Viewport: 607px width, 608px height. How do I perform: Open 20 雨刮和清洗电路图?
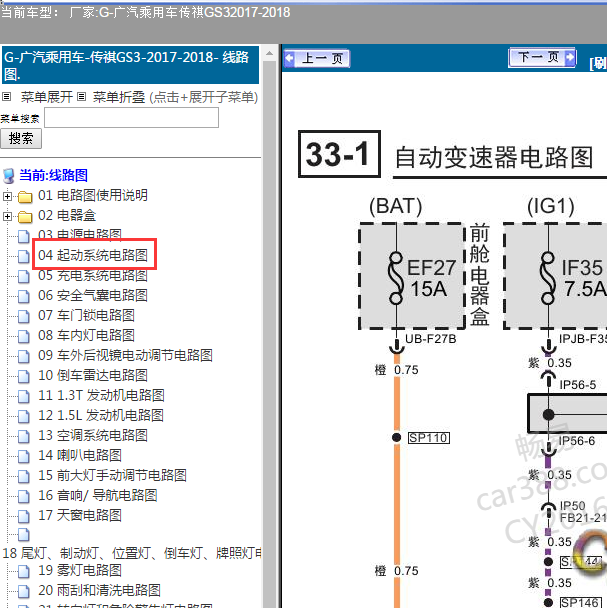pyautogui.click(x=99, y=591)
